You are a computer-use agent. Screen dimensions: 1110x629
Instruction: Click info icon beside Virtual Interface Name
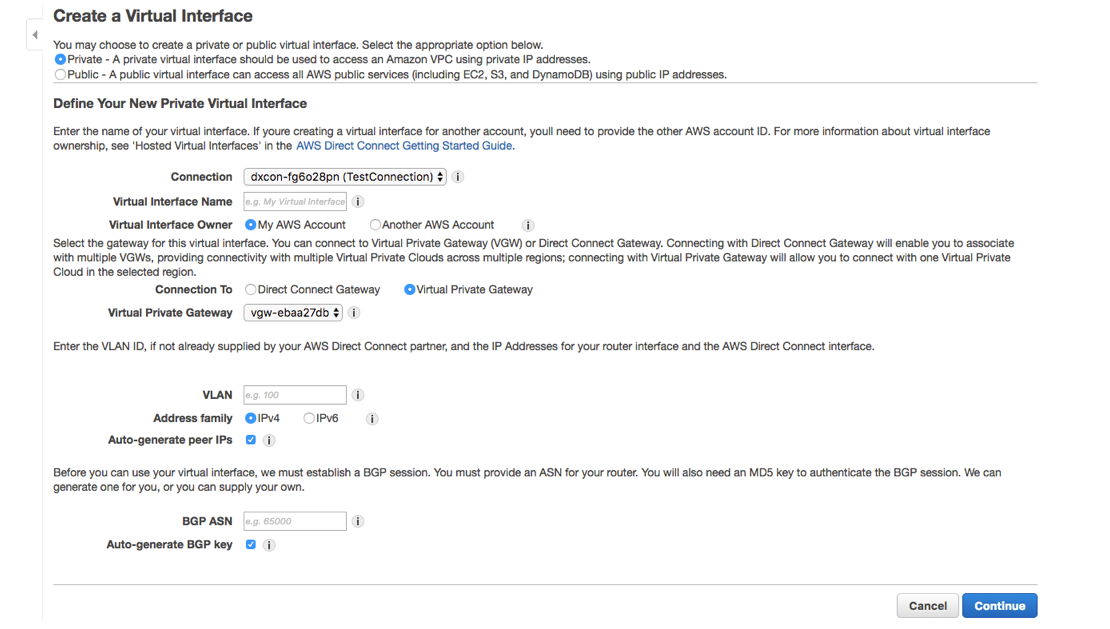pyautogui.click(x=358, y=202)
